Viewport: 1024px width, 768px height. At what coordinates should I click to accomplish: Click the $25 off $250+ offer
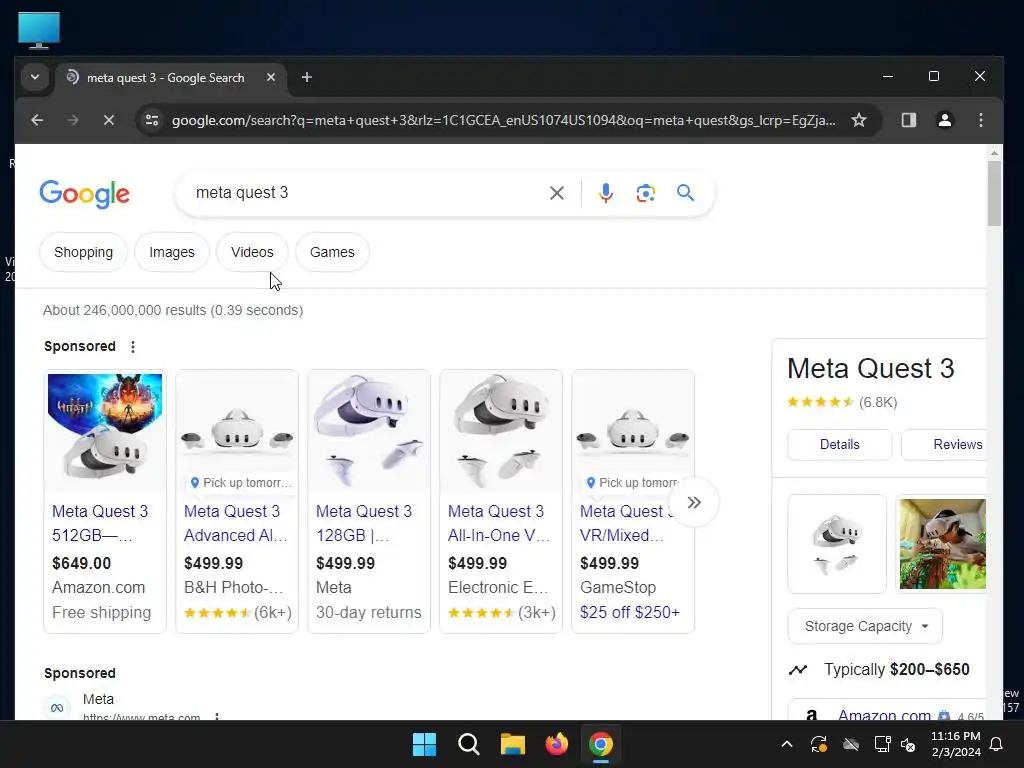click(x=630, y=613)
